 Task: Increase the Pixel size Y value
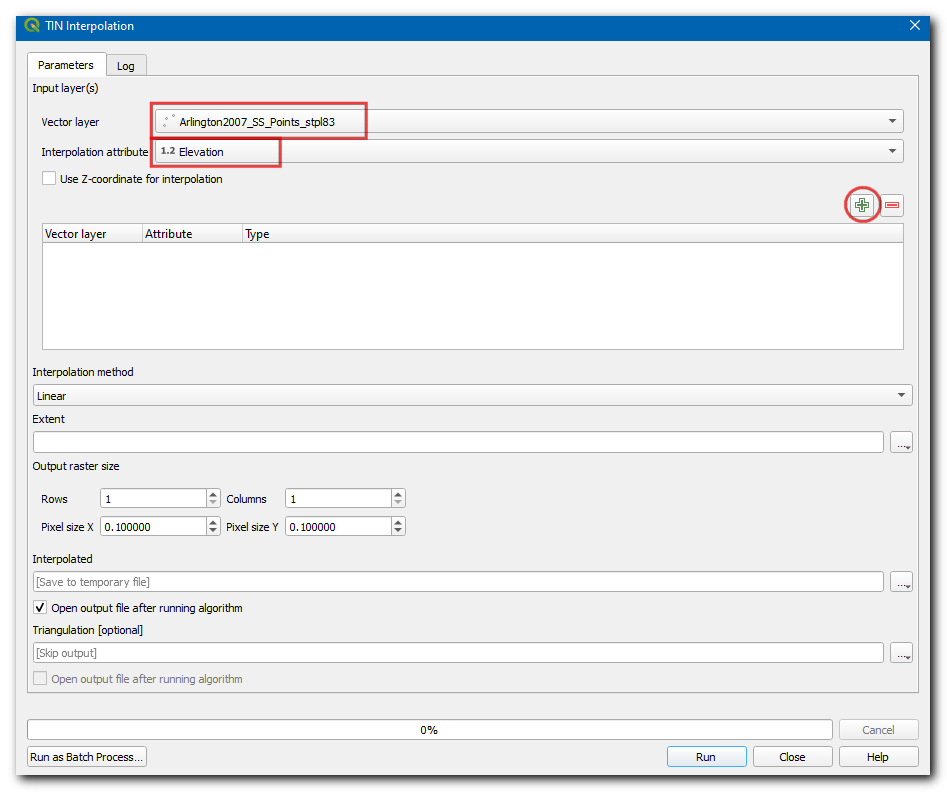coord(398,522)
